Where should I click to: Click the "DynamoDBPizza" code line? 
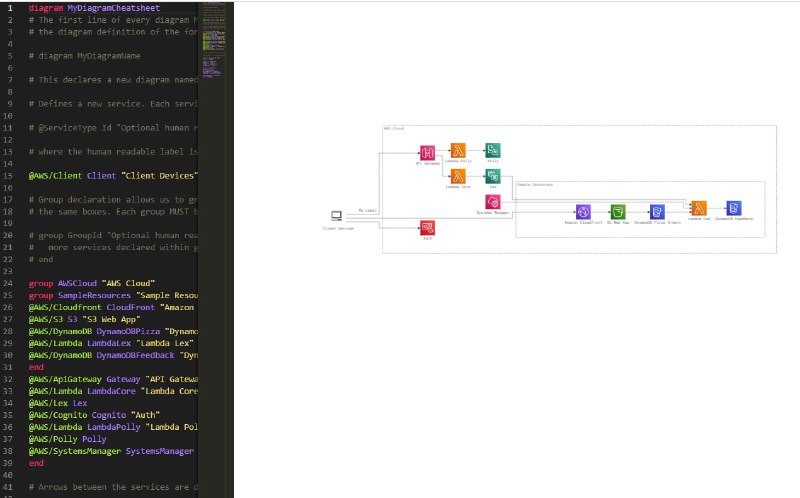click(x=113, y=331)
